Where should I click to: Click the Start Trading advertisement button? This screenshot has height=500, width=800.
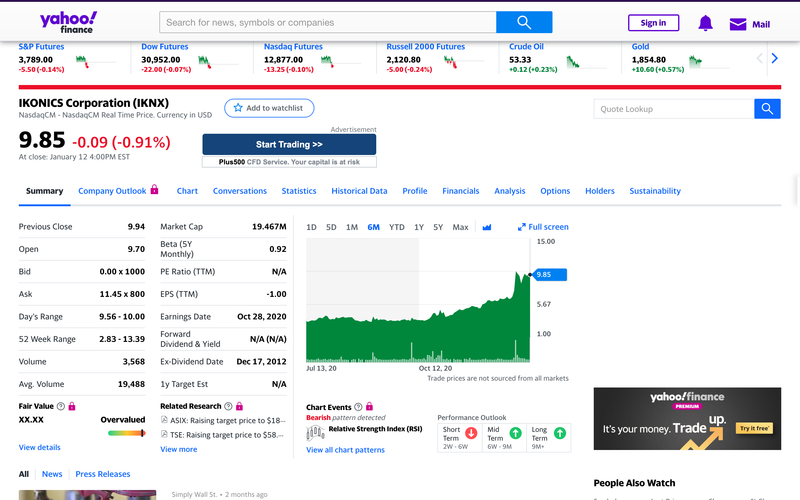[289, 144]
